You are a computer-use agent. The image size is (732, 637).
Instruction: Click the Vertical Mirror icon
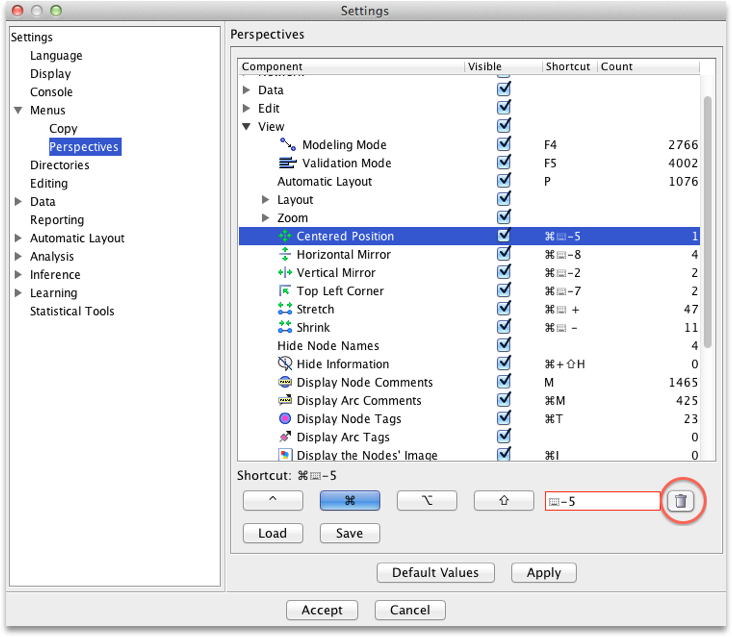point(285,273)
